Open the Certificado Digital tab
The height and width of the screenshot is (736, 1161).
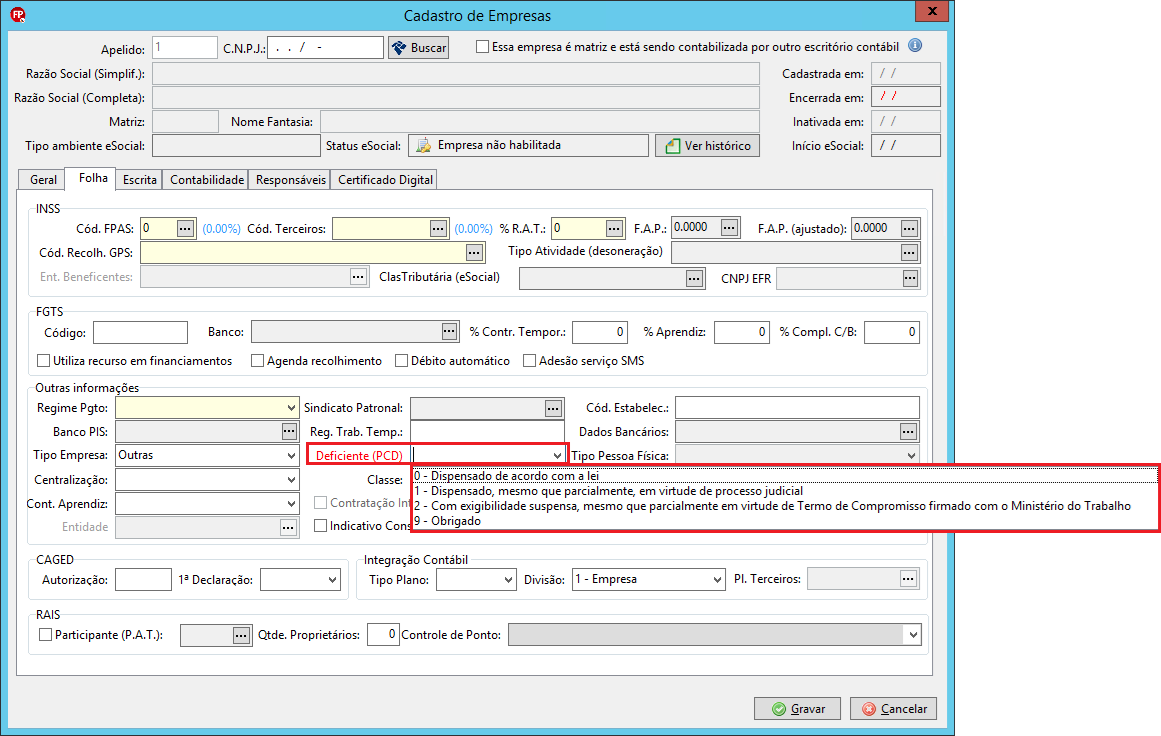click(385, 180)
